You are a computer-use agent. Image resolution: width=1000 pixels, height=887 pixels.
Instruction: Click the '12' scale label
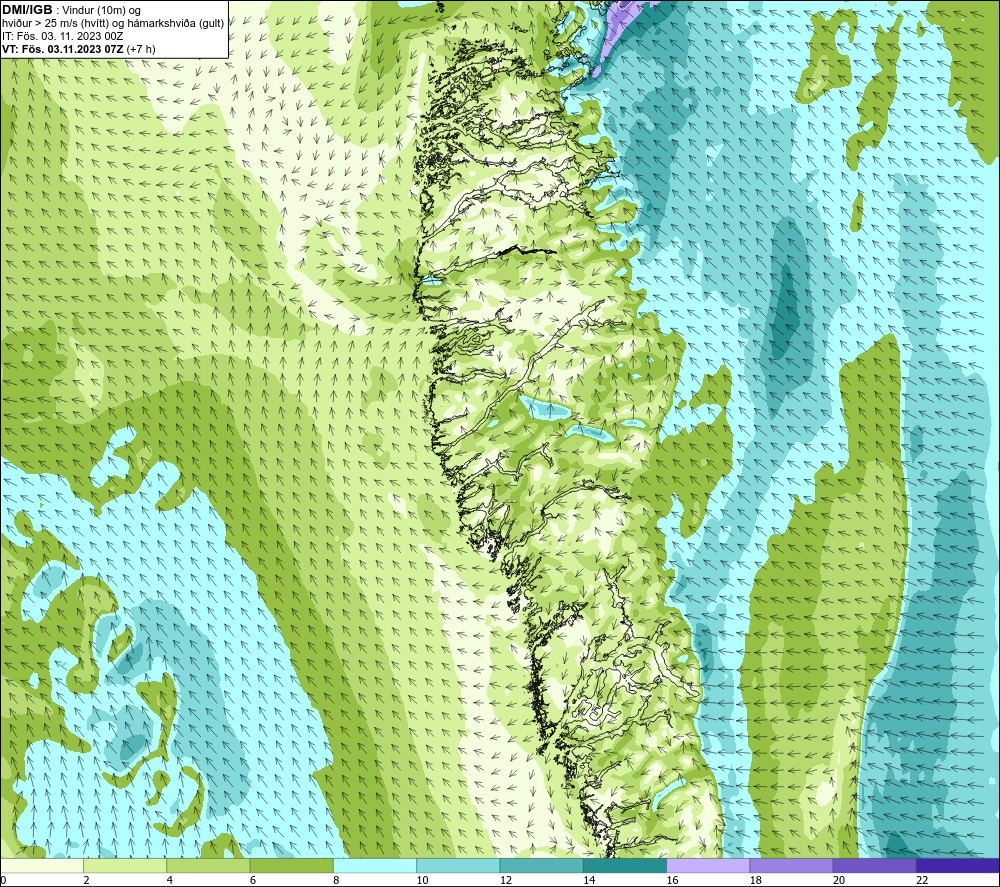506,881
